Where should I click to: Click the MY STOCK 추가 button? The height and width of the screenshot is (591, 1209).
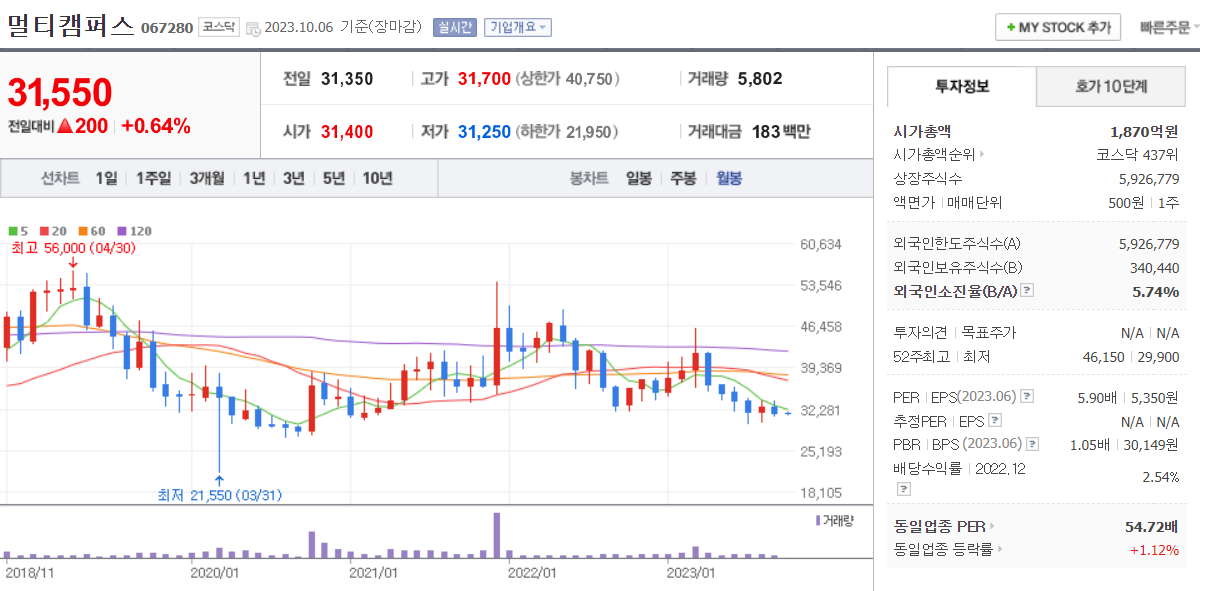(1058, 28)
